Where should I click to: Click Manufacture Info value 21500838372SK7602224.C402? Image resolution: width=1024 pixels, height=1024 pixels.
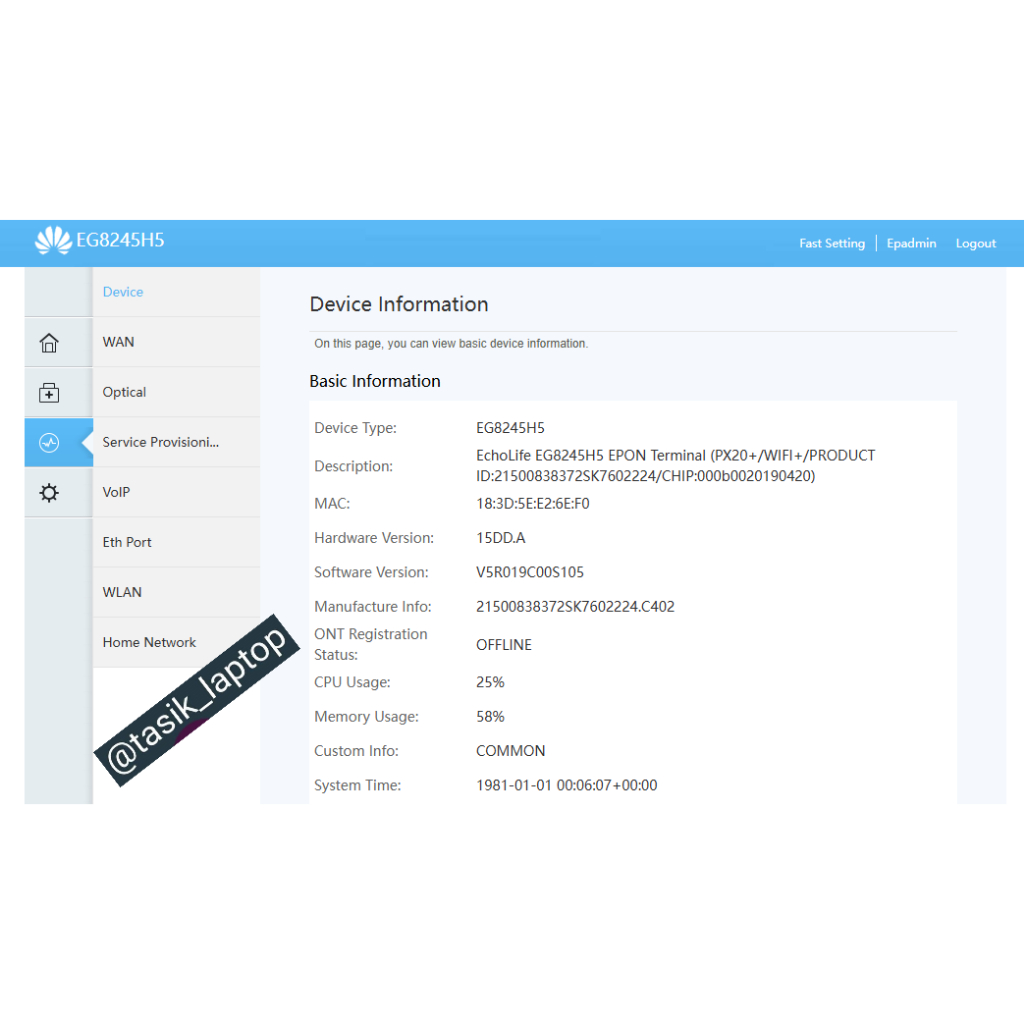click(x=575, y=607)
